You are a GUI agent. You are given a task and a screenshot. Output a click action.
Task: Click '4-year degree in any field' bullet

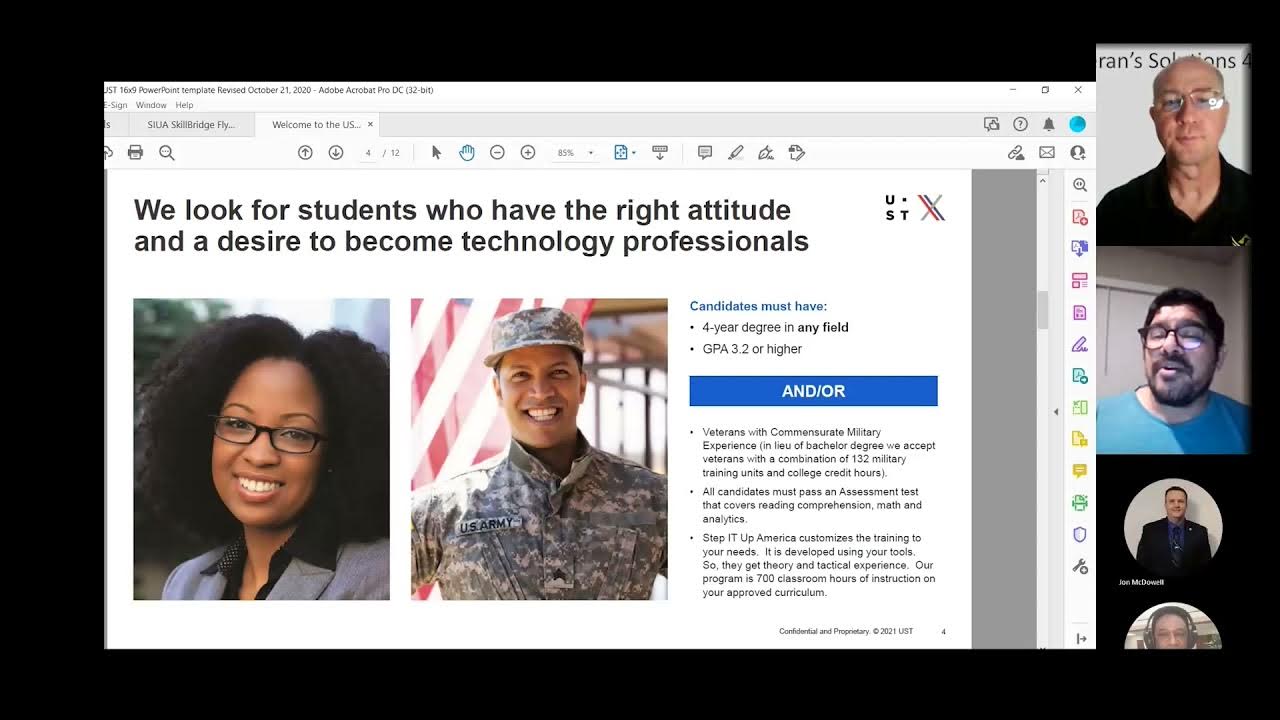click(x=775, y=327)
